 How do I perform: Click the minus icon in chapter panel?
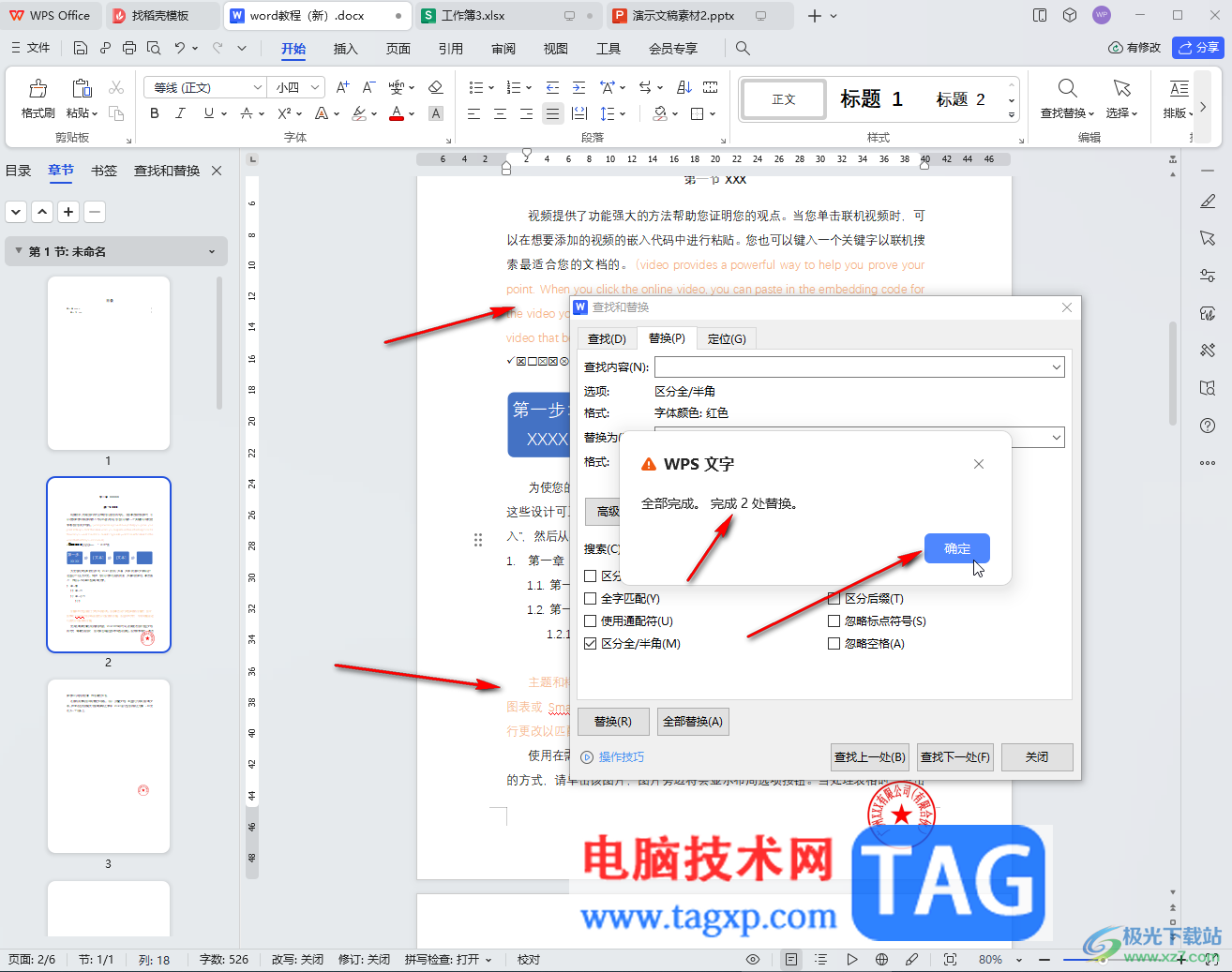point(95,212)
